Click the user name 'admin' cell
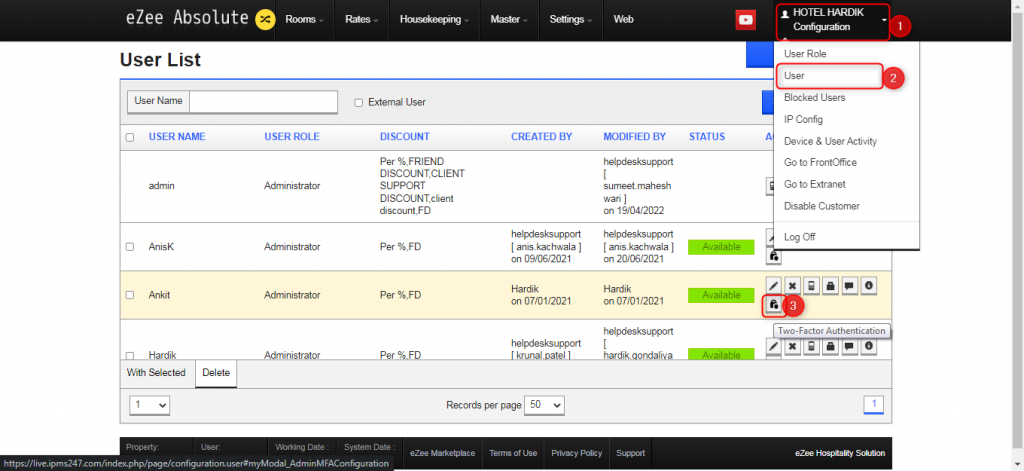 (x=161, y=186)
